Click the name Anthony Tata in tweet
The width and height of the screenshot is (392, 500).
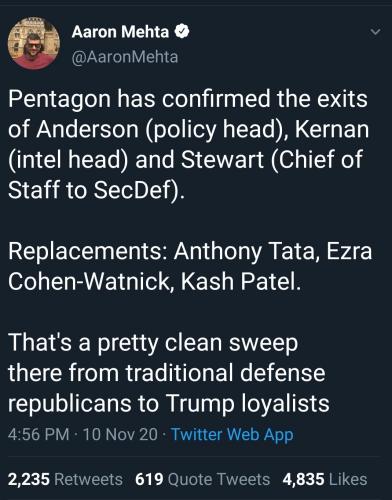pos(244,251)
